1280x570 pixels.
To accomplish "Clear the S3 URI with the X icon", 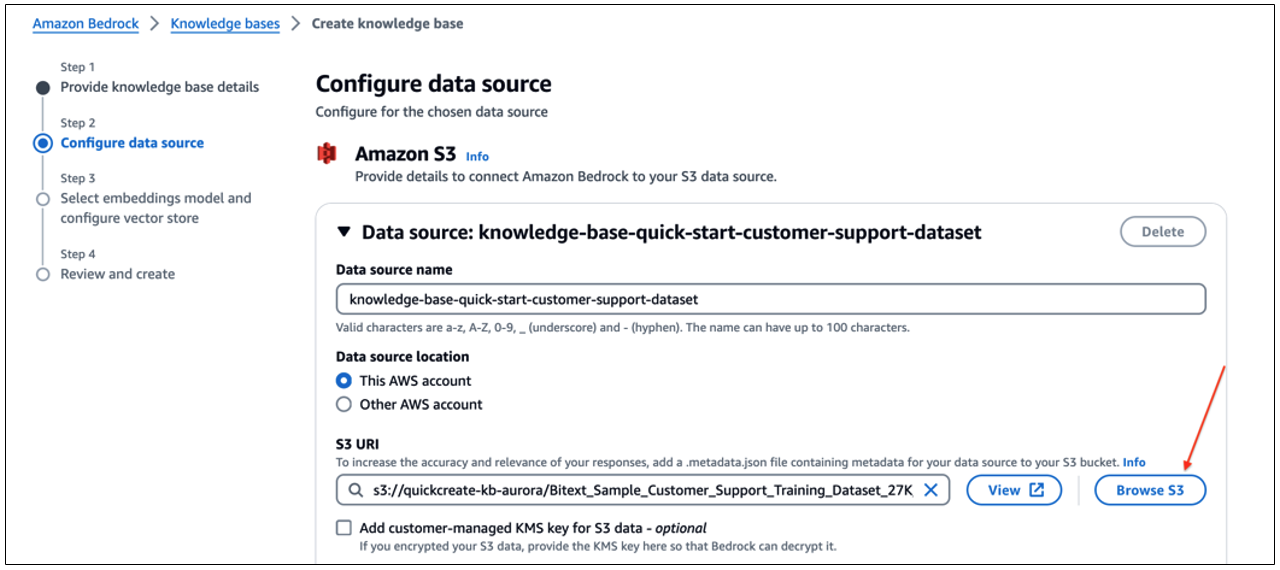I will tap(930, 490).
